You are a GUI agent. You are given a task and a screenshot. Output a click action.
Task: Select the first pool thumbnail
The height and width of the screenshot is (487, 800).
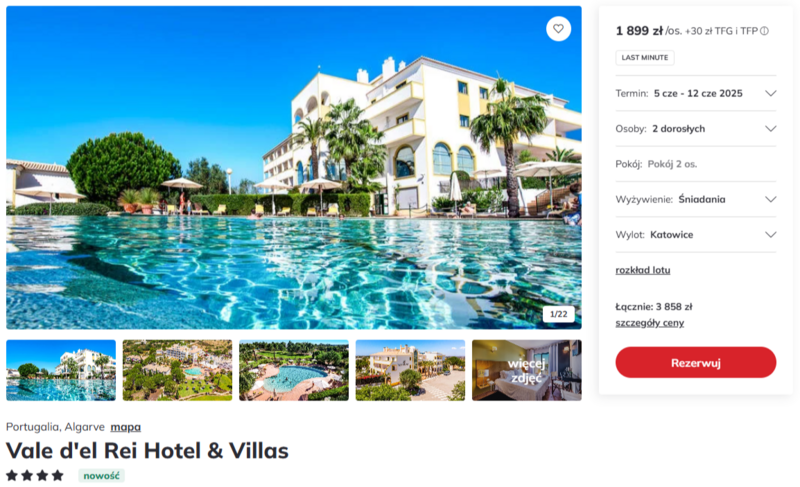point(61,370)
